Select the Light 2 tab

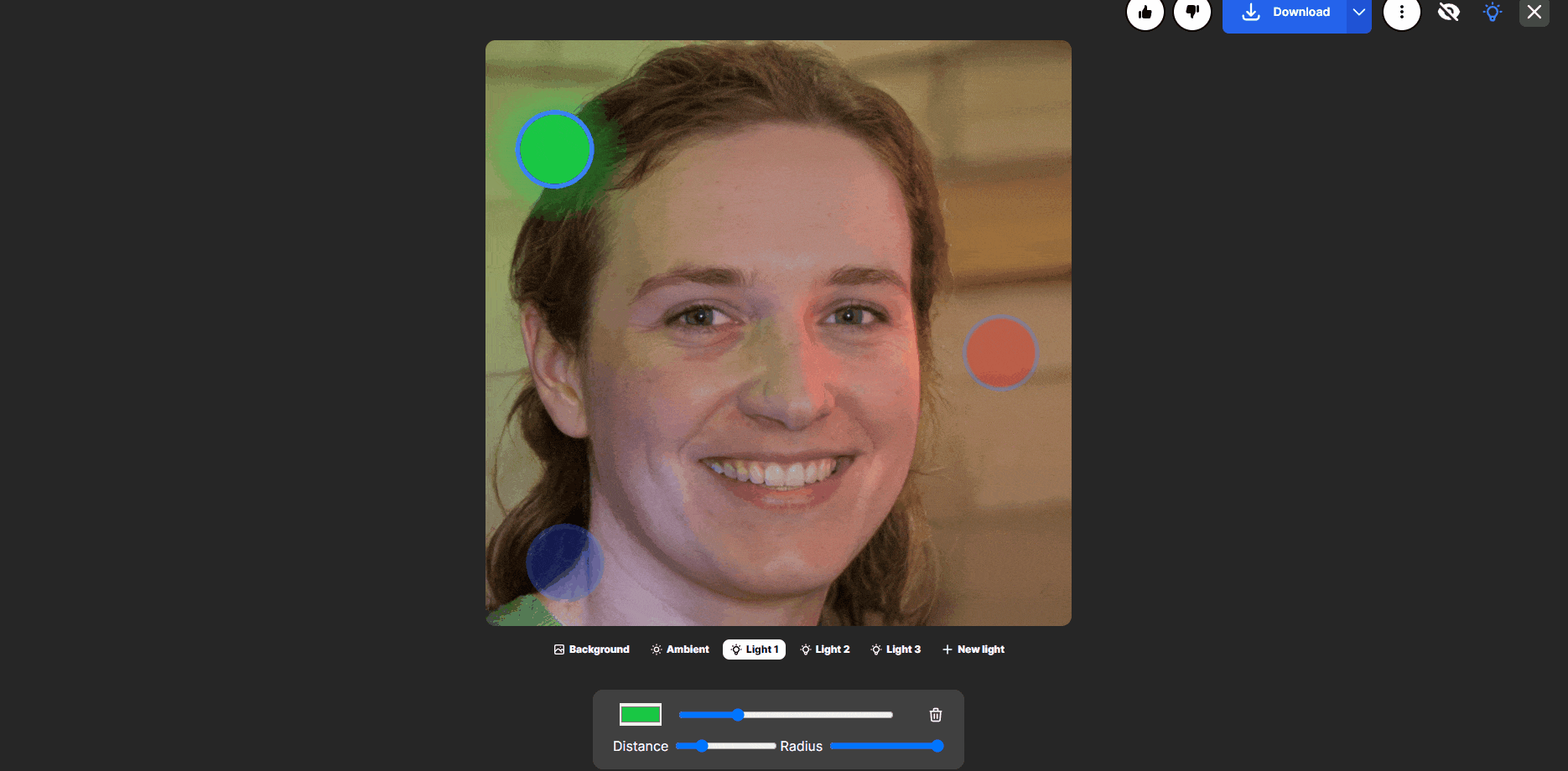(x=825, y=649)
